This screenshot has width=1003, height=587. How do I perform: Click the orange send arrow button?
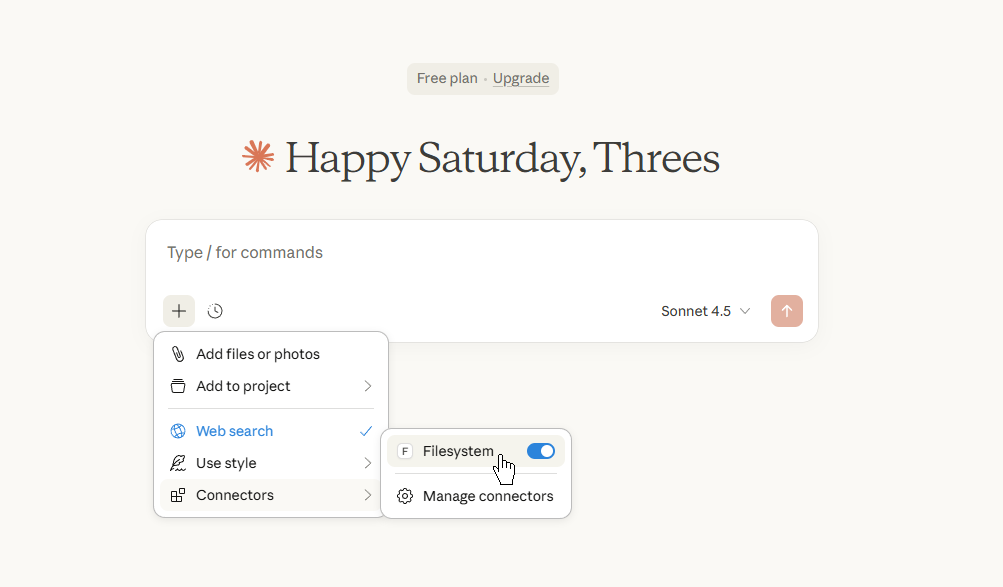coord(786,311)
